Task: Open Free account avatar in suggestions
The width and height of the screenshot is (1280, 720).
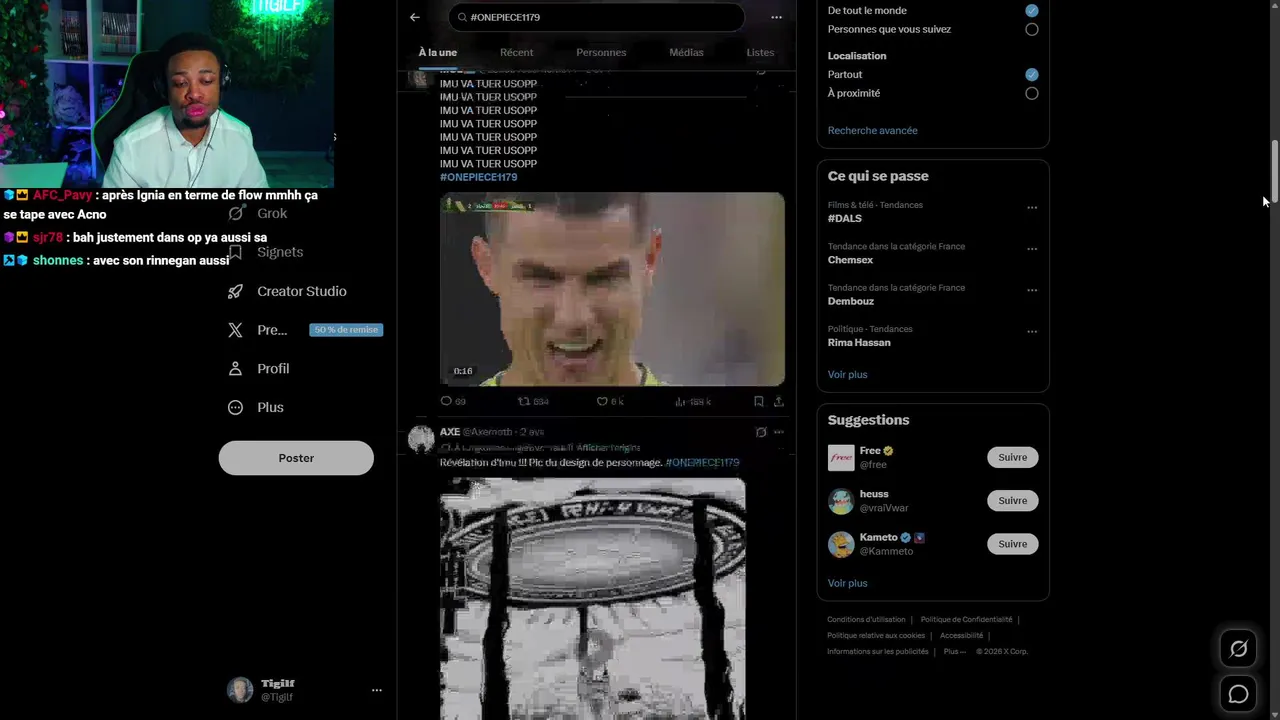Action: pos(841,457)
